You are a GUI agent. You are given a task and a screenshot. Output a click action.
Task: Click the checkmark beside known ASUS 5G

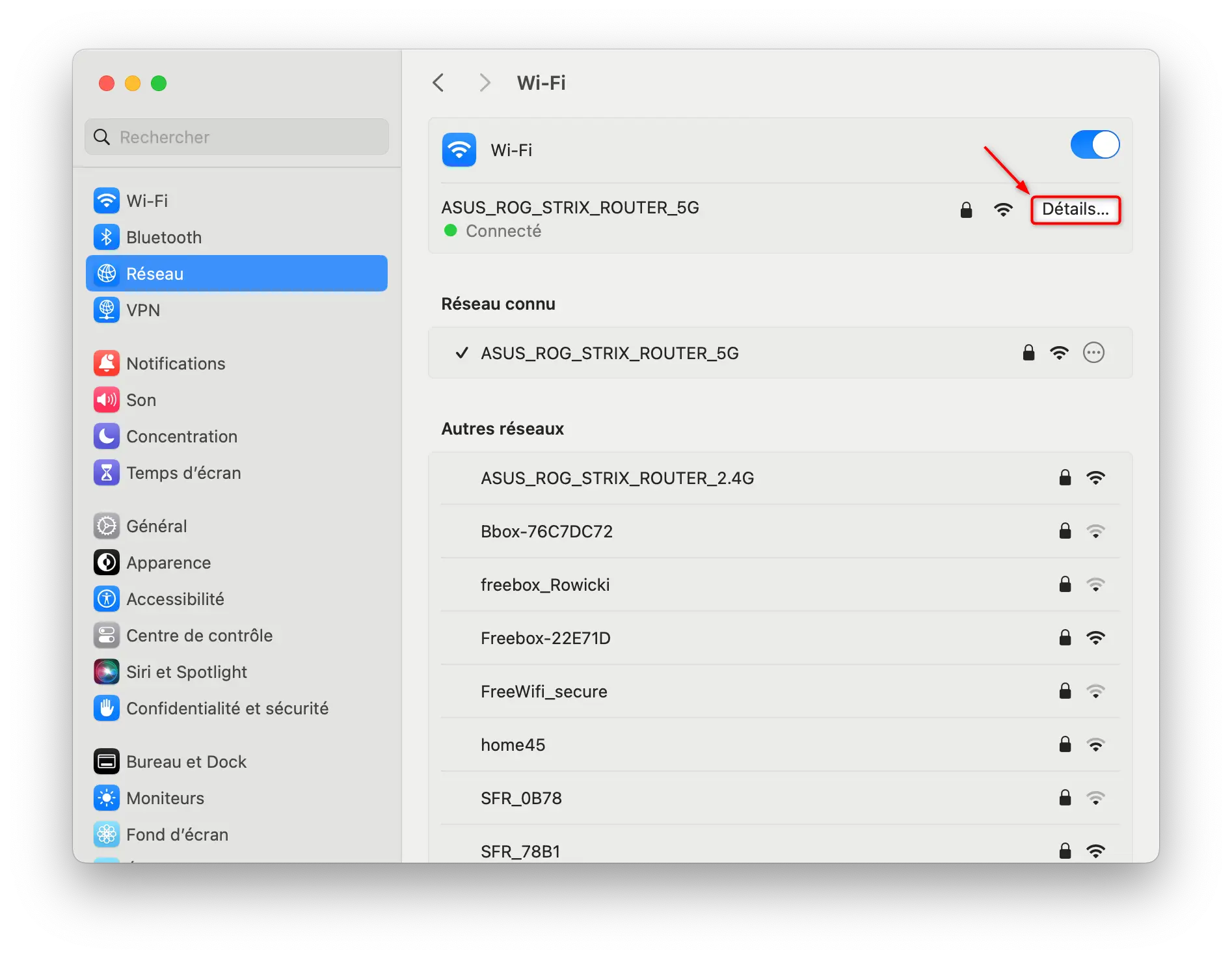coord(462,353)
